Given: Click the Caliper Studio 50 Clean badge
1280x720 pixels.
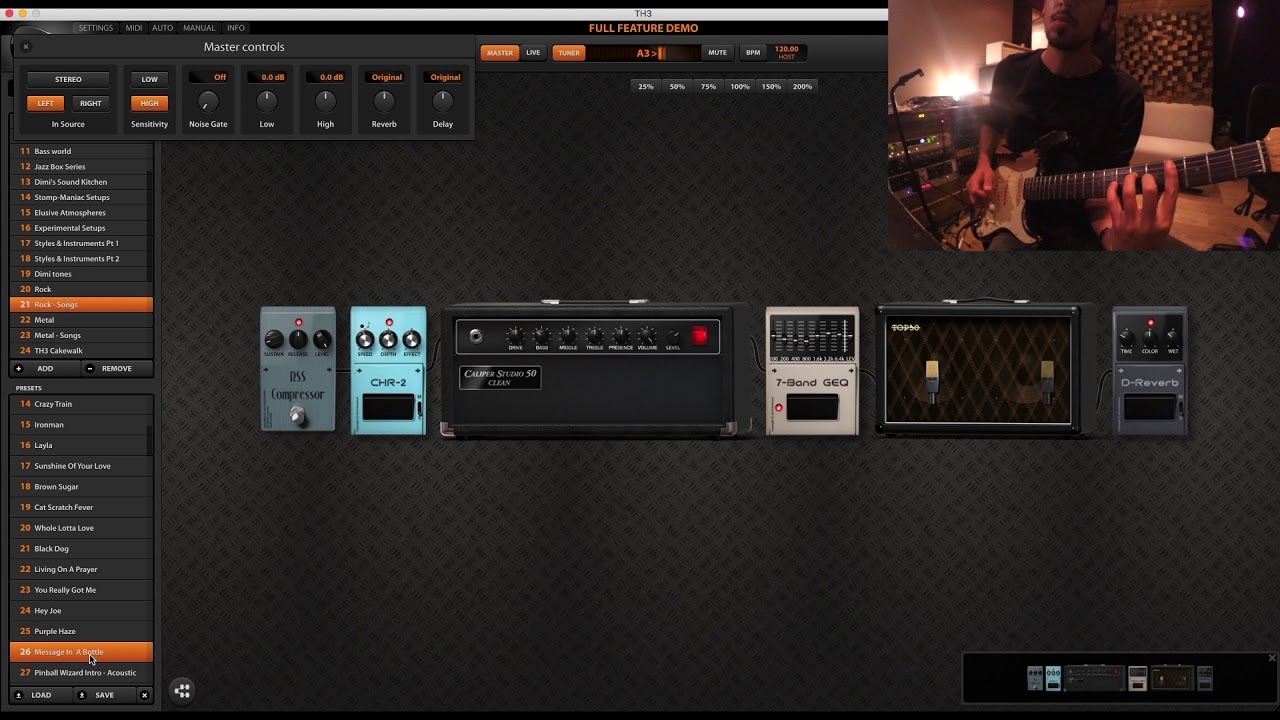Looking at the screenshot, I should coord(500,378).
